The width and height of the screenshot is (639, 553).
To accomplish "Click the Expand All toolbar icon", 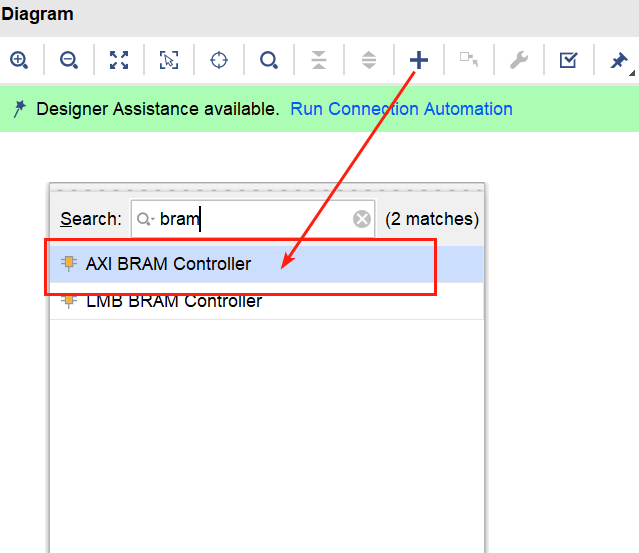I will click(369, 60).
